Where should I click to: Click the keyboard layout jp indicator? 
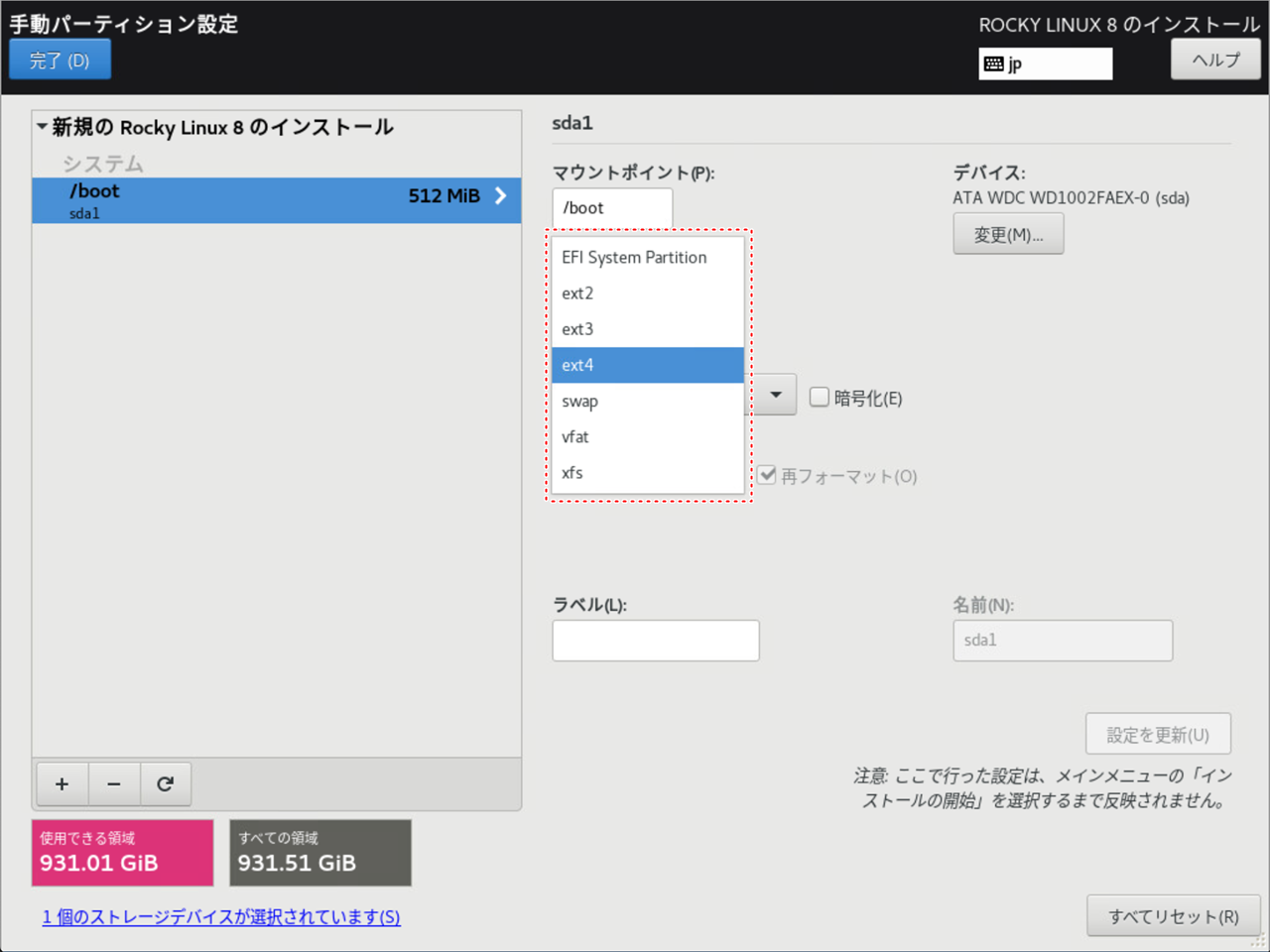(x=1045, y=64)
